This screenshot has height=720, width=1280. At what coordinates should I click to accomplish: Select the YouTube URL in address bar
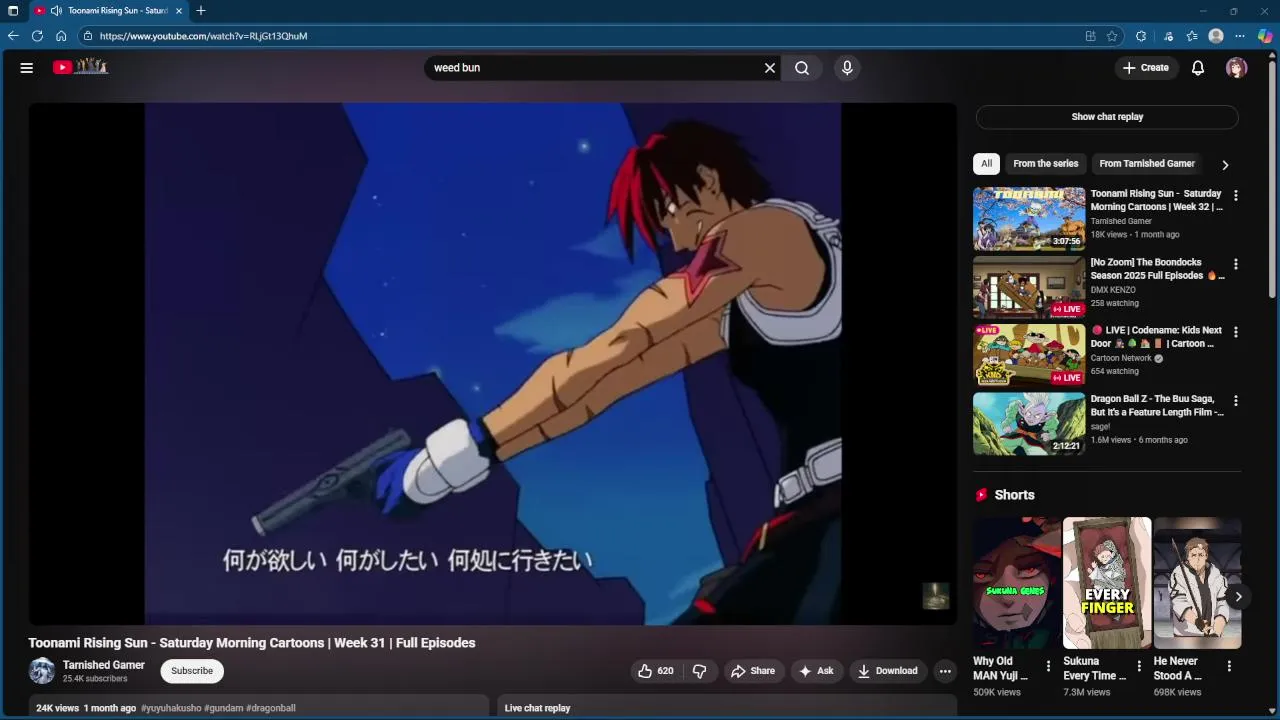203,36
